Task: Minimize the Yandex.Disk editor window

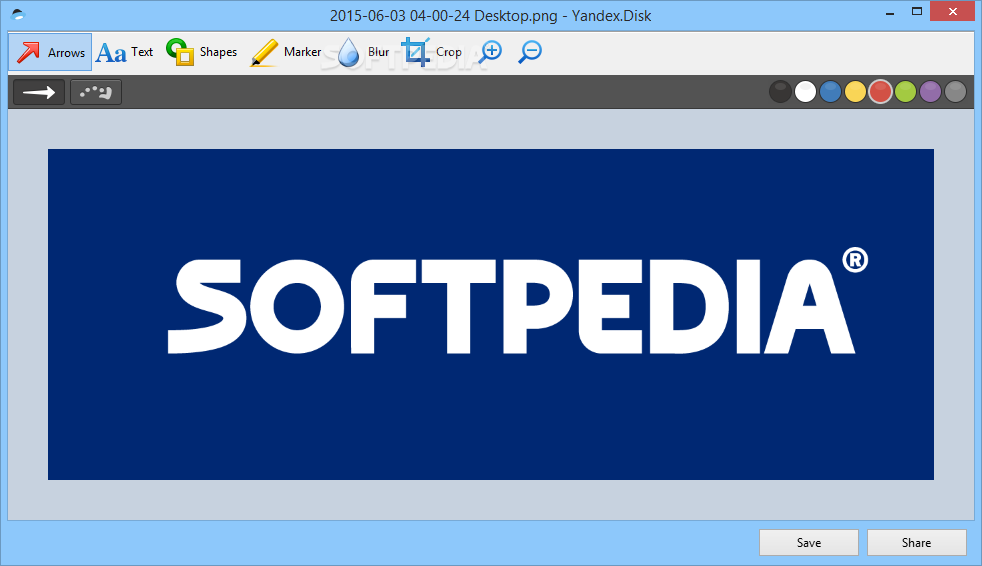Action: point(889,13)
